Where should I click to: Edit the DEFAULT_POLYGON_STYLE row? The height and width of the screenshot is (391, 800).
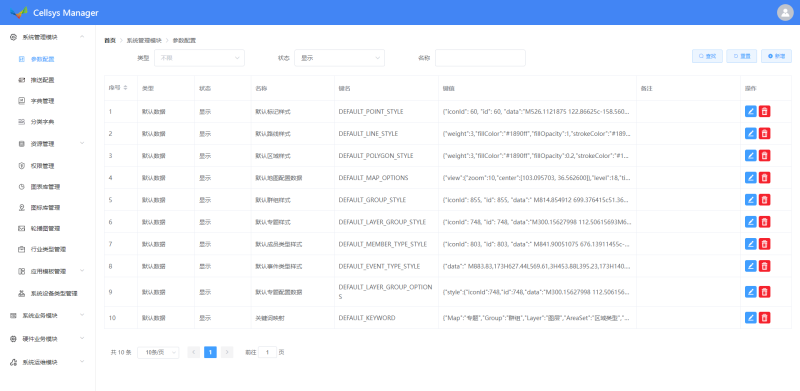click(x=751, y=155)
